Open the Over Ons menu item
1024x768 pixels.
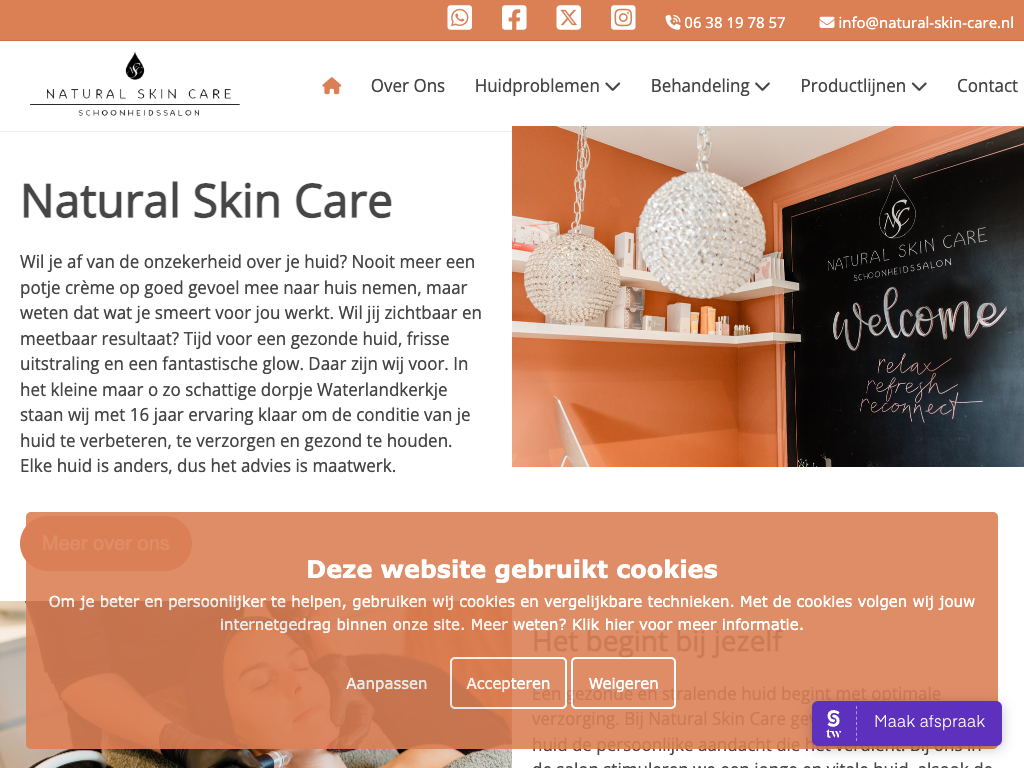tap(408, 86)
